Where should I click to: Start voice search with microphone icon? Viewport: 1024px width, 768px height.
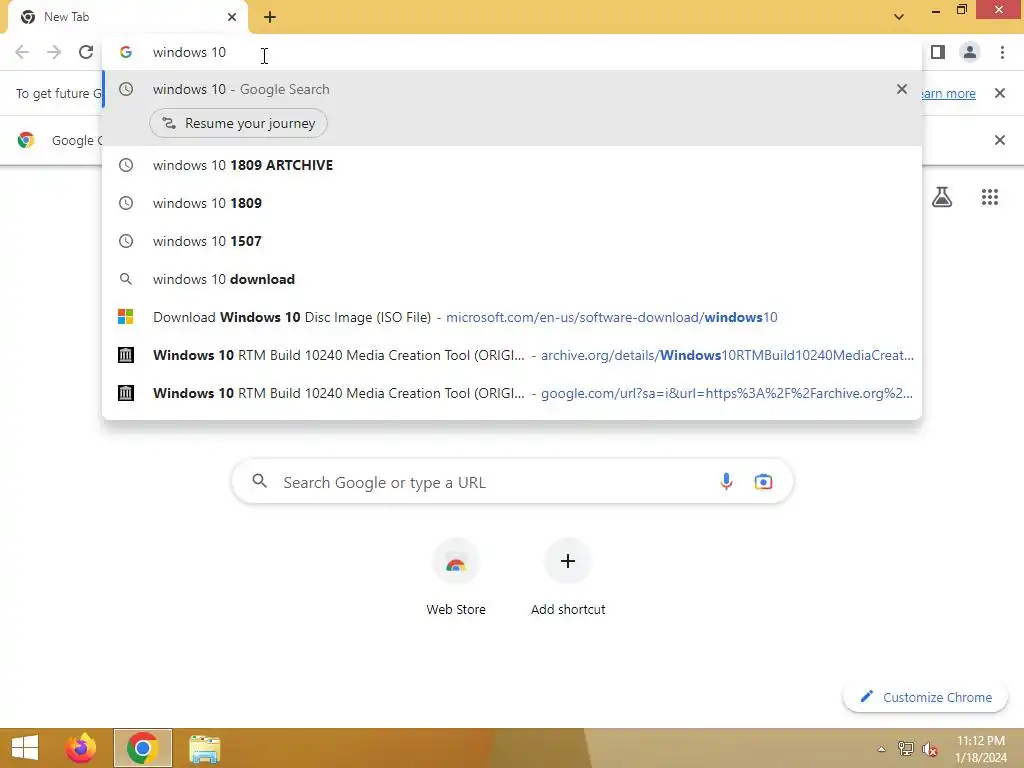726,482
